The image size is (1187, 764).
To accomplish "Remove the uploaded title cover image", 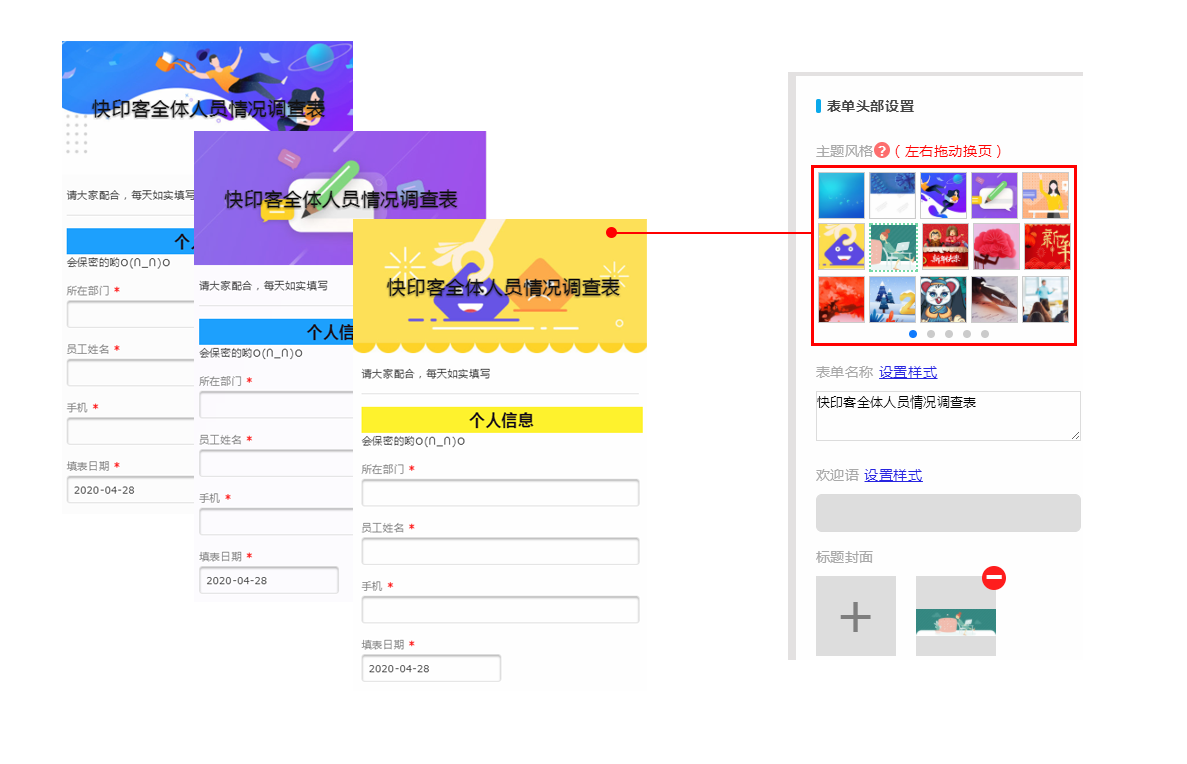I will (993, 578).
